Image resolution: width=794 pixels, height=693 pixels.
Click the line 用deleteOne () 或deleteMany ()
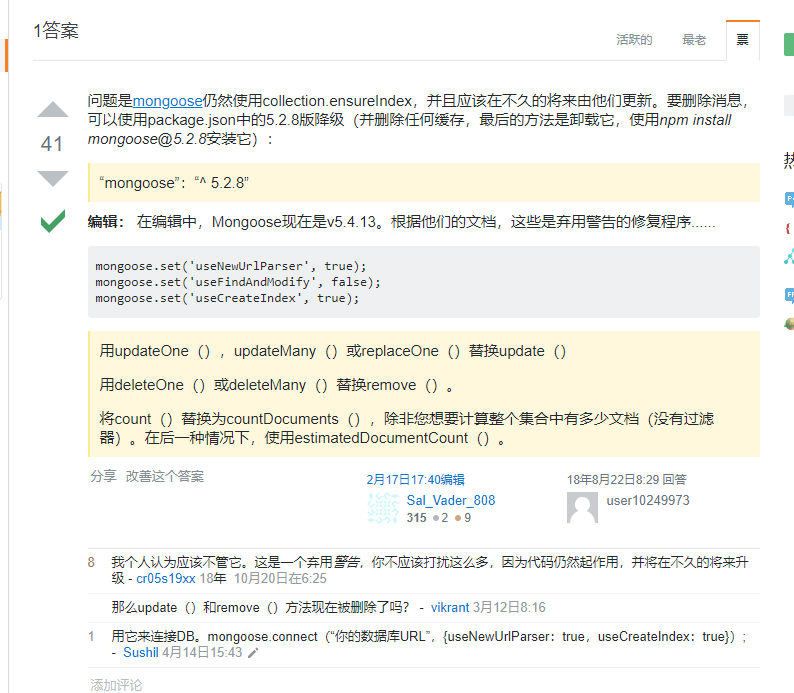coord(276,385)
